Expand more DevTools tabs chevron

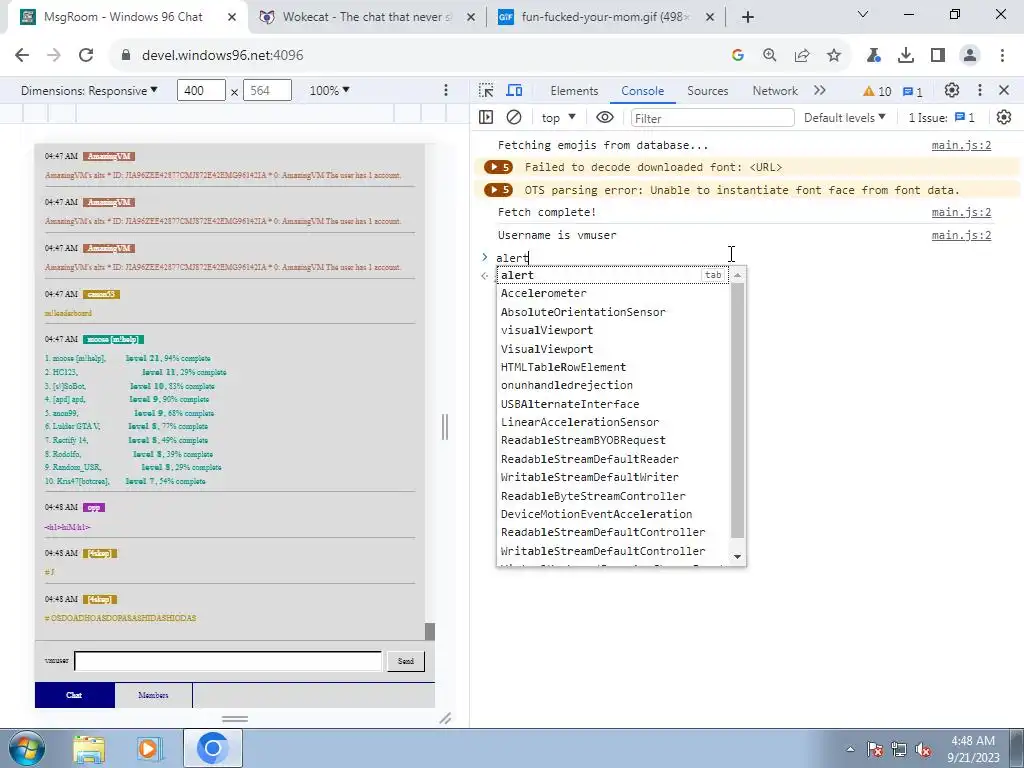(820, 91)
